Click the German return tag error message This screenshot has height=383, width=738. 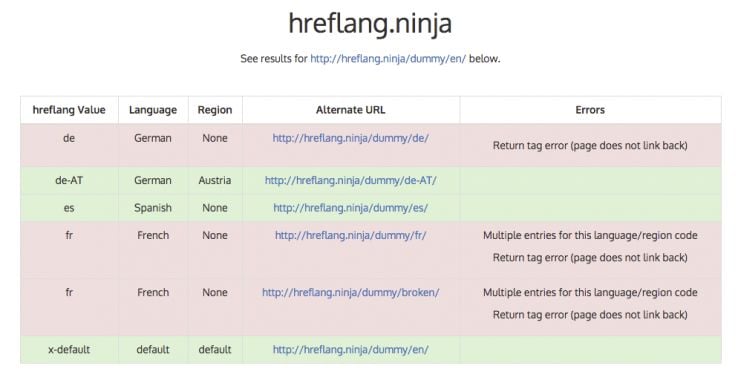click(x=590, y=145)
